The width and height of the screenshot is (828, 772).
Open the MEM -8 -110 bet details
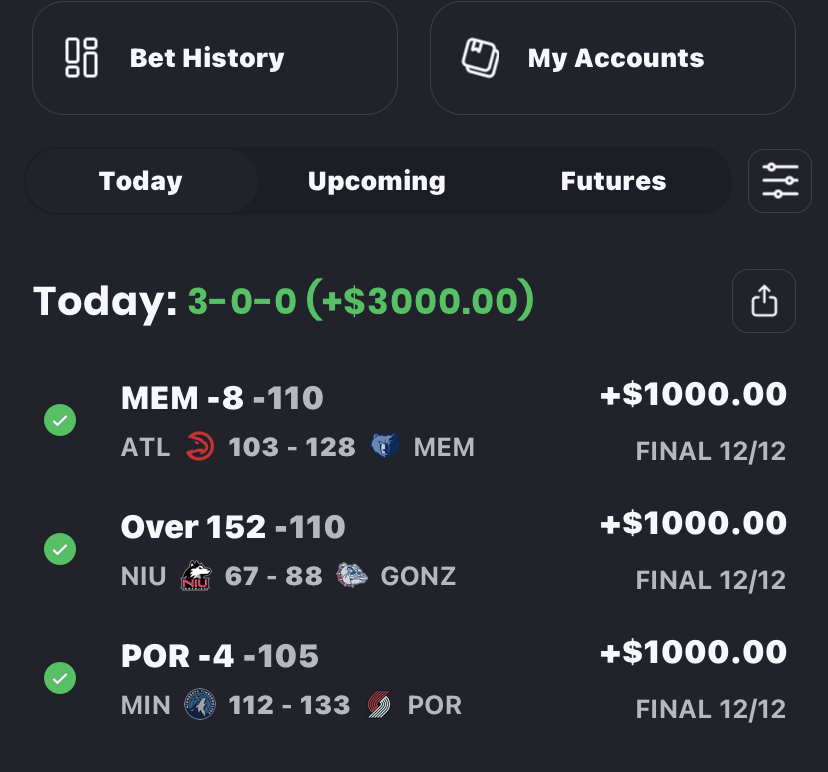coord(222,399)
